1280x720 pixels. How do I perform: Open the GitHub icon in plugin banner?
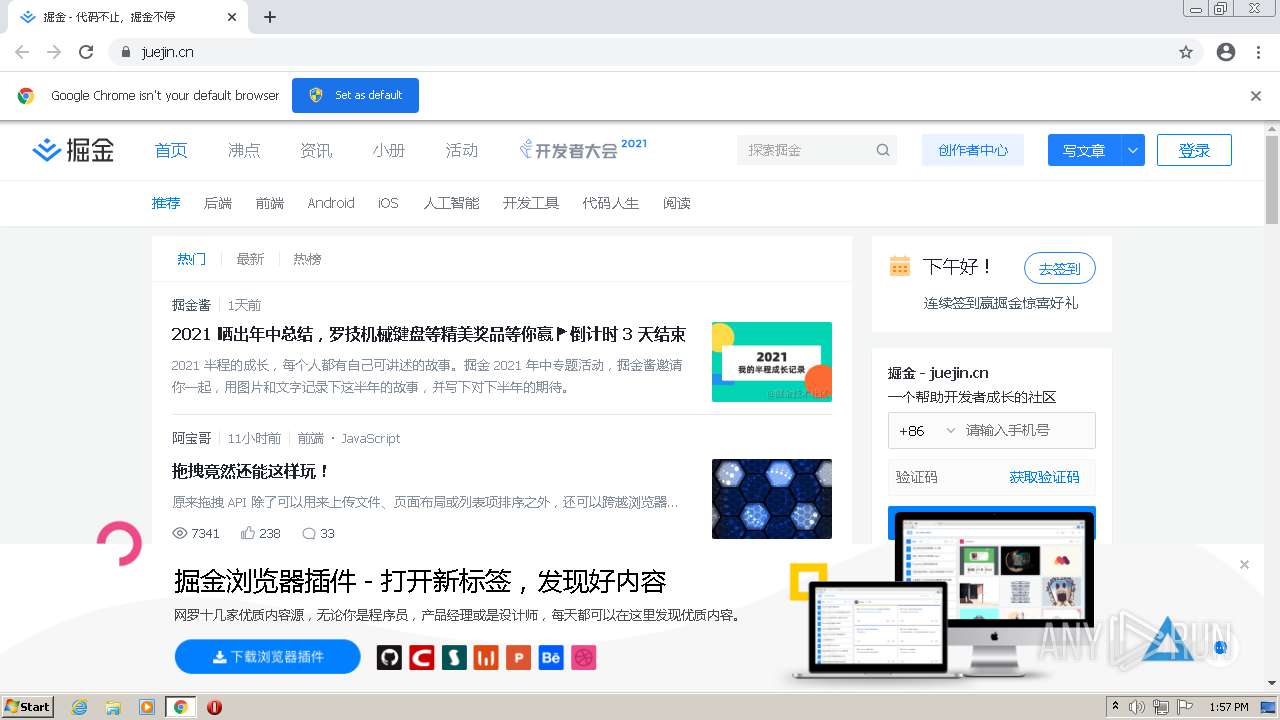[389, 657]
